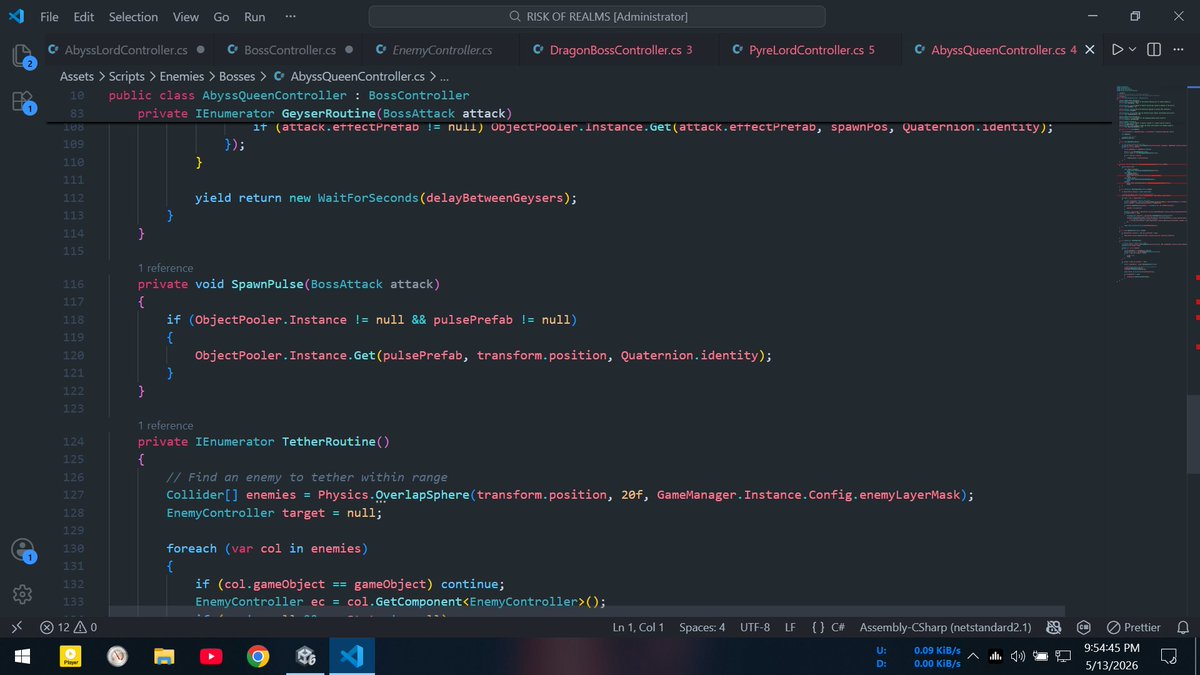Click the Bosses breadcrumb segment
Screen dimensions: 1200x675
237,76
